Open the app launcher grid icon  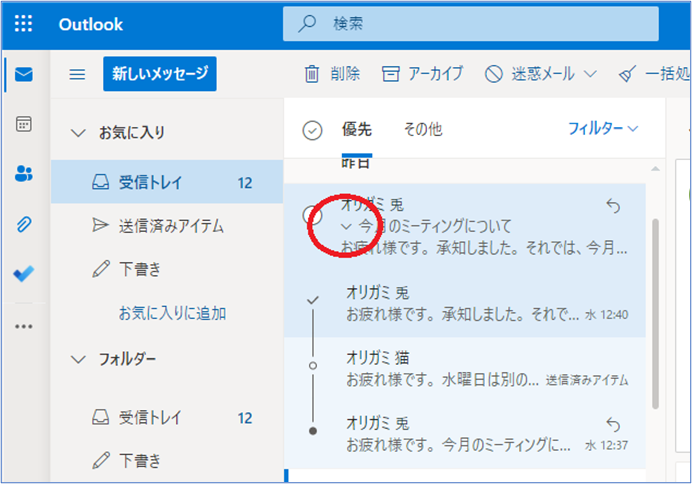coord(23,24)
